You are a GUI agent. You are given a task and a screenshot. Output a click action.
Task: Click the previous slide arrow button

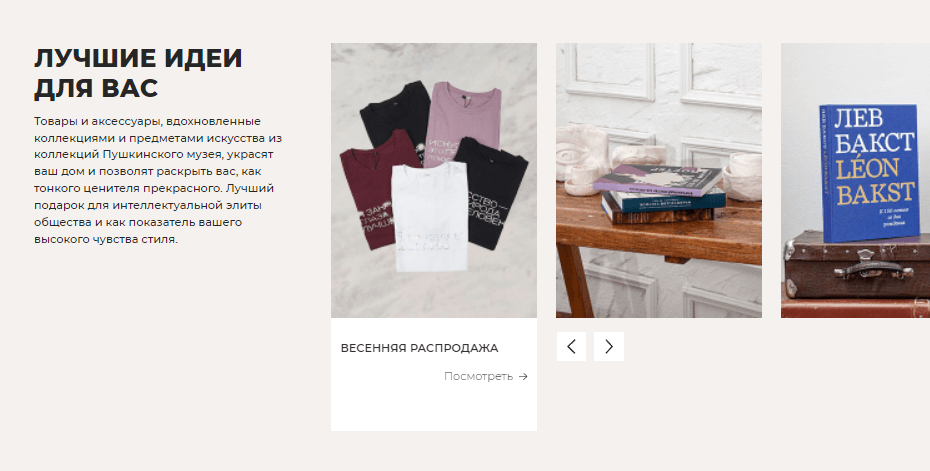point(571,346)
